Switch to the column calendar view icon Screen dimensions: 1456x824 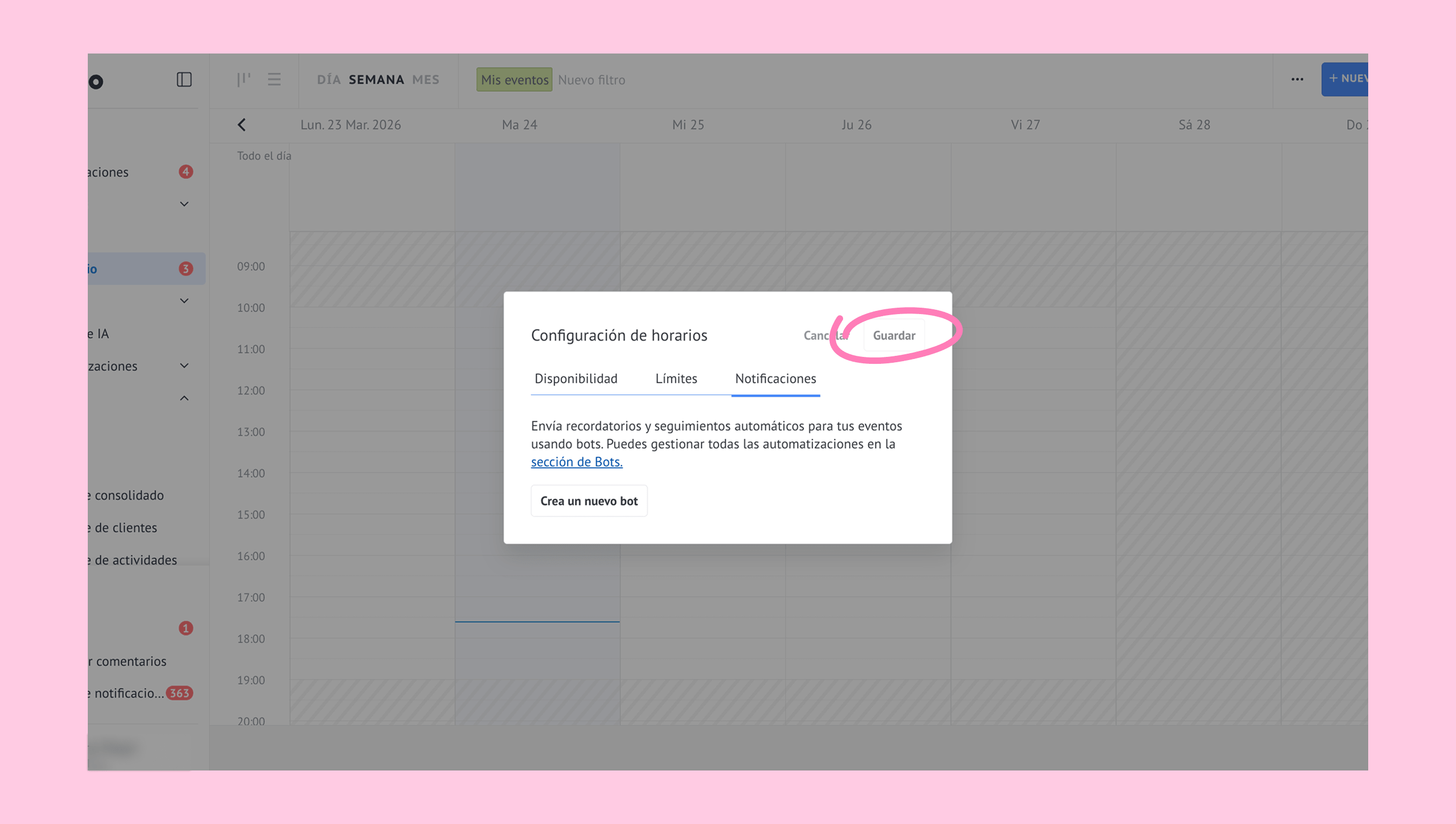[244, 79]
